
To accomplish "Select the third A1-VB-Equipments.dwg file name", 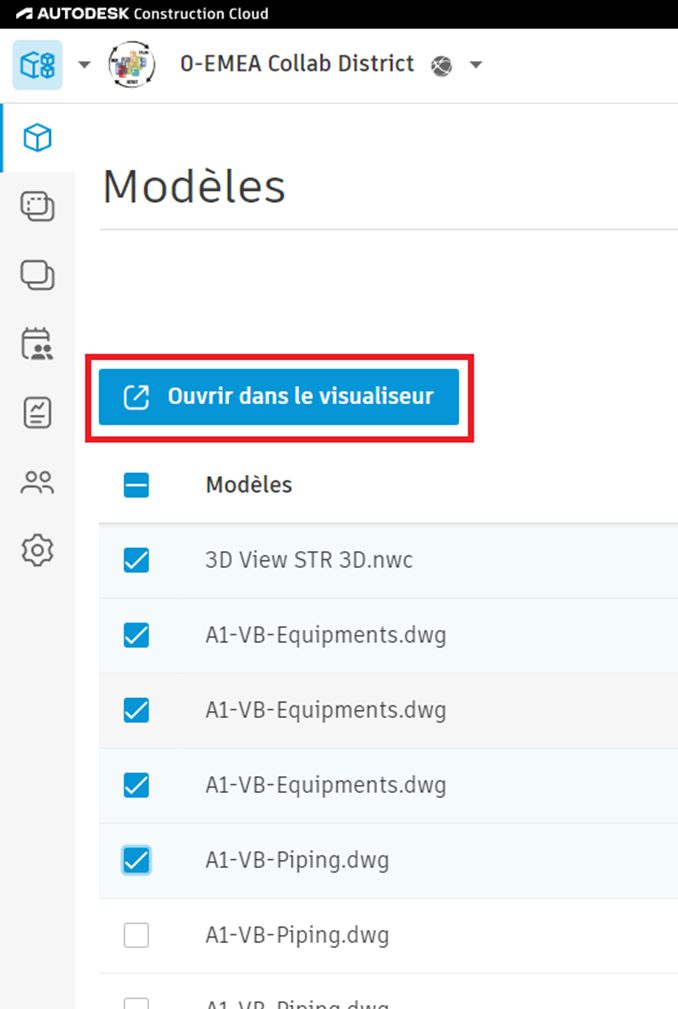I will pos(325,786).
